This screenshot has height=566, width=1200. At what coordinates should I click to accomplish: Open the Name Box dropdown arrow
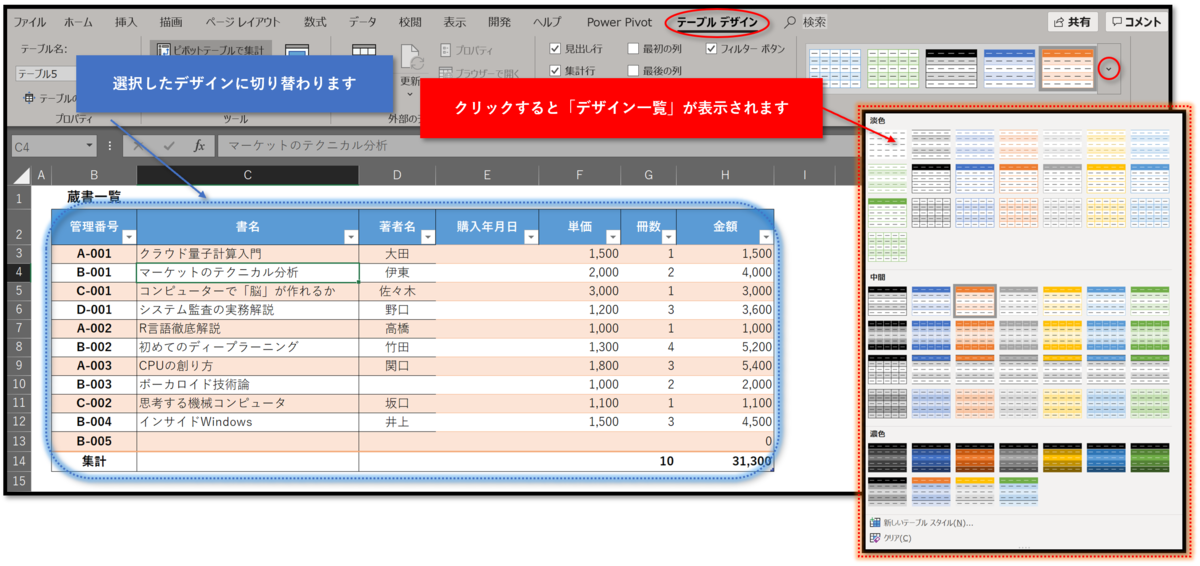[89, 146]
